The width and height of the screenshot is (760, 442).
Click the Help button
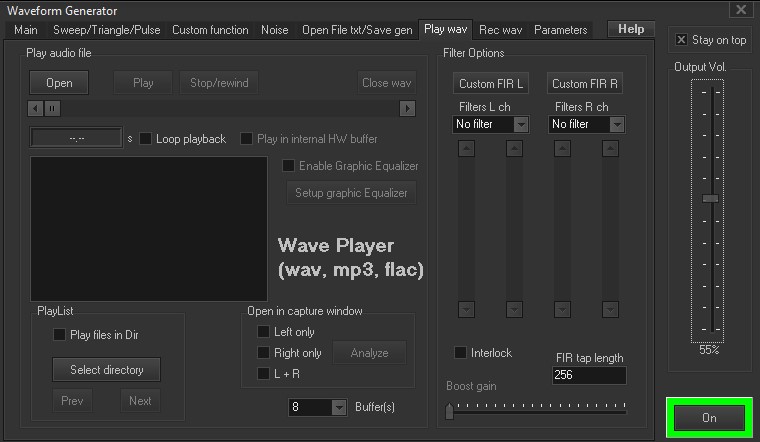tap(631, 29)
